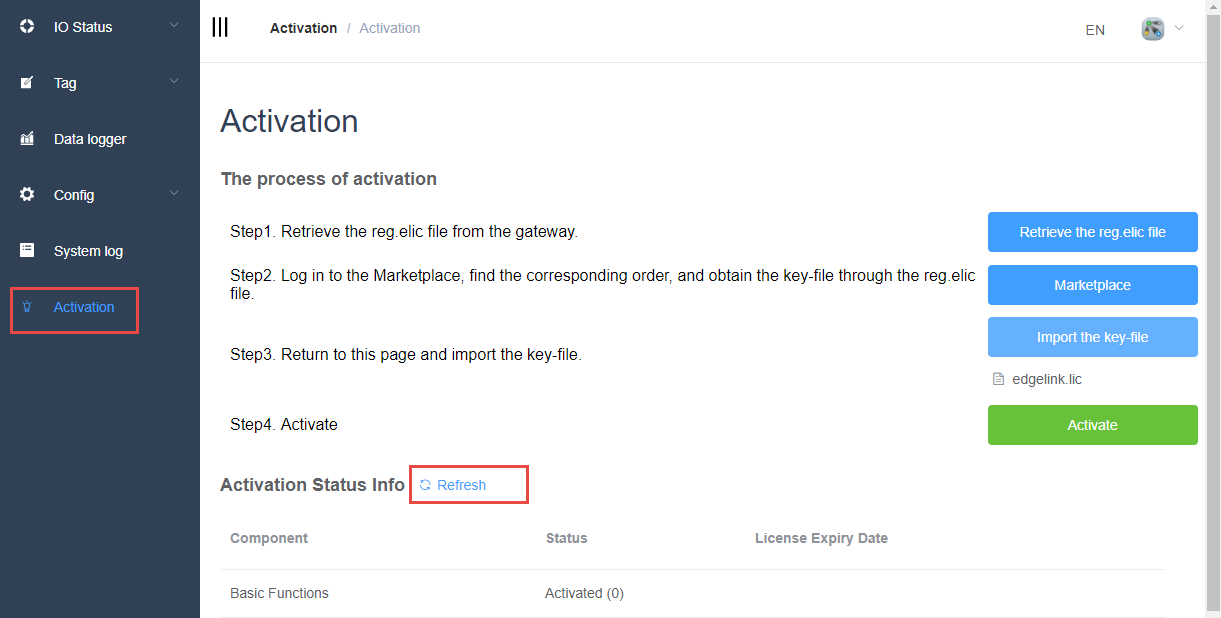Click the refresh circular arrows icon
This screenshot has width=1221, height=618.
point(425,485)
